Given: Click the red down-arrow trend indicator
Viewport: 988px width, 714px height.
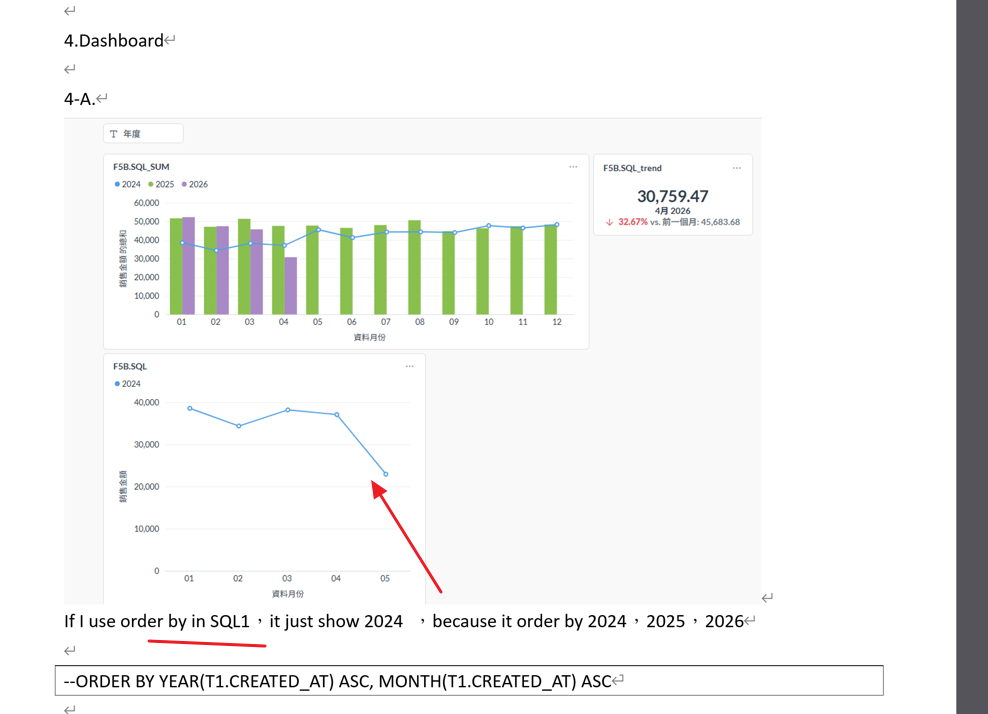Looking at the screenshot, I should click(x=609, y=222).
